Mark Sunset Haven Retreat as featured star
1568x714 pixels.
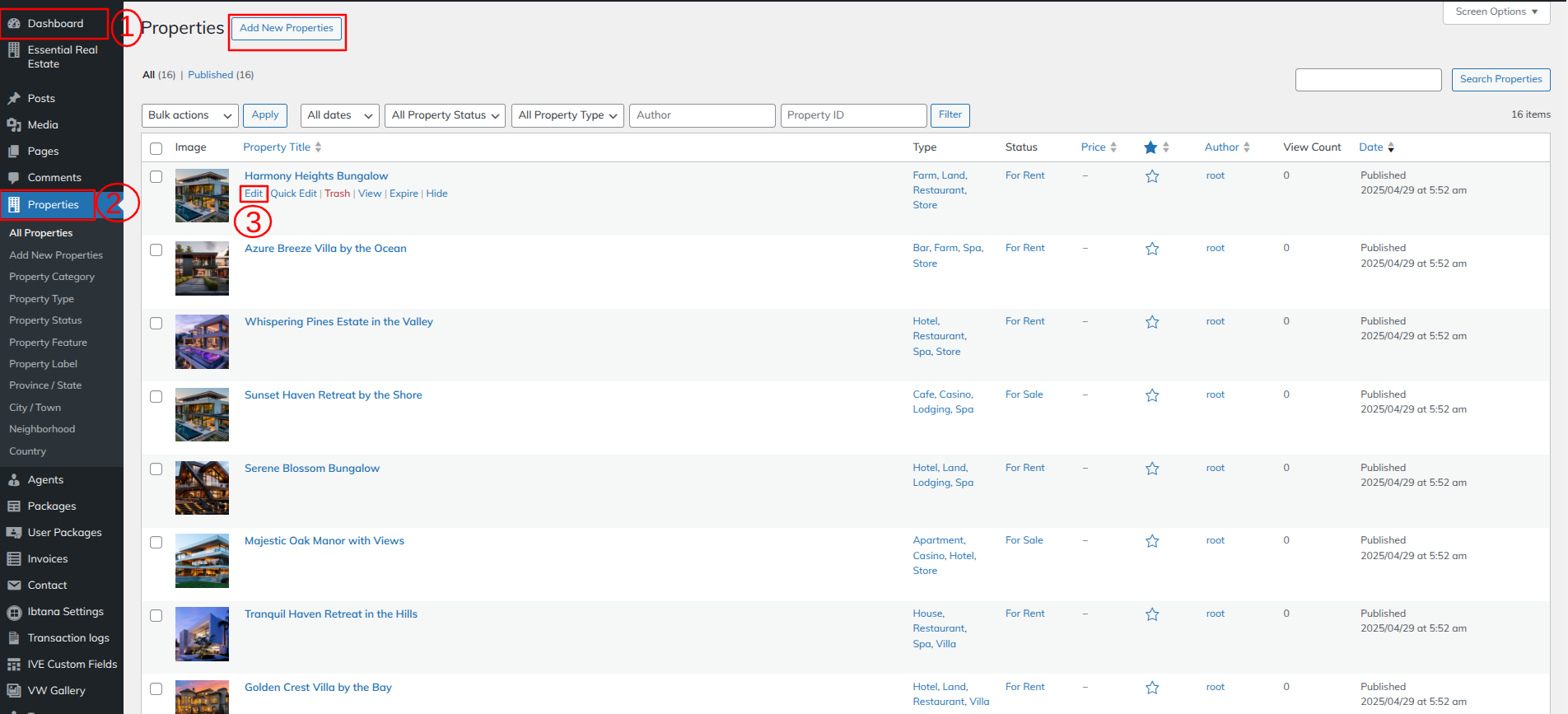pyautogui.click(x=1152, y=395)
